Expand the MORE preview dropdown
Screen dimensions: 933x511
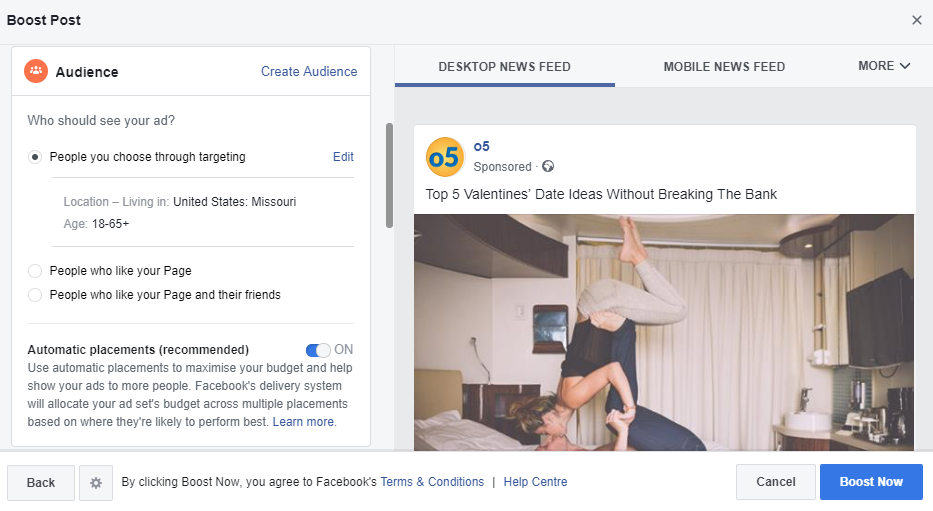pos(884,66)
